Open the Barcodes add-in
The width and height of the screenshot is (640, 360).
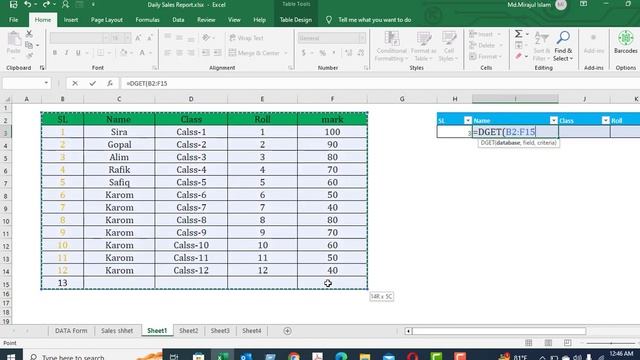(625, 42)
